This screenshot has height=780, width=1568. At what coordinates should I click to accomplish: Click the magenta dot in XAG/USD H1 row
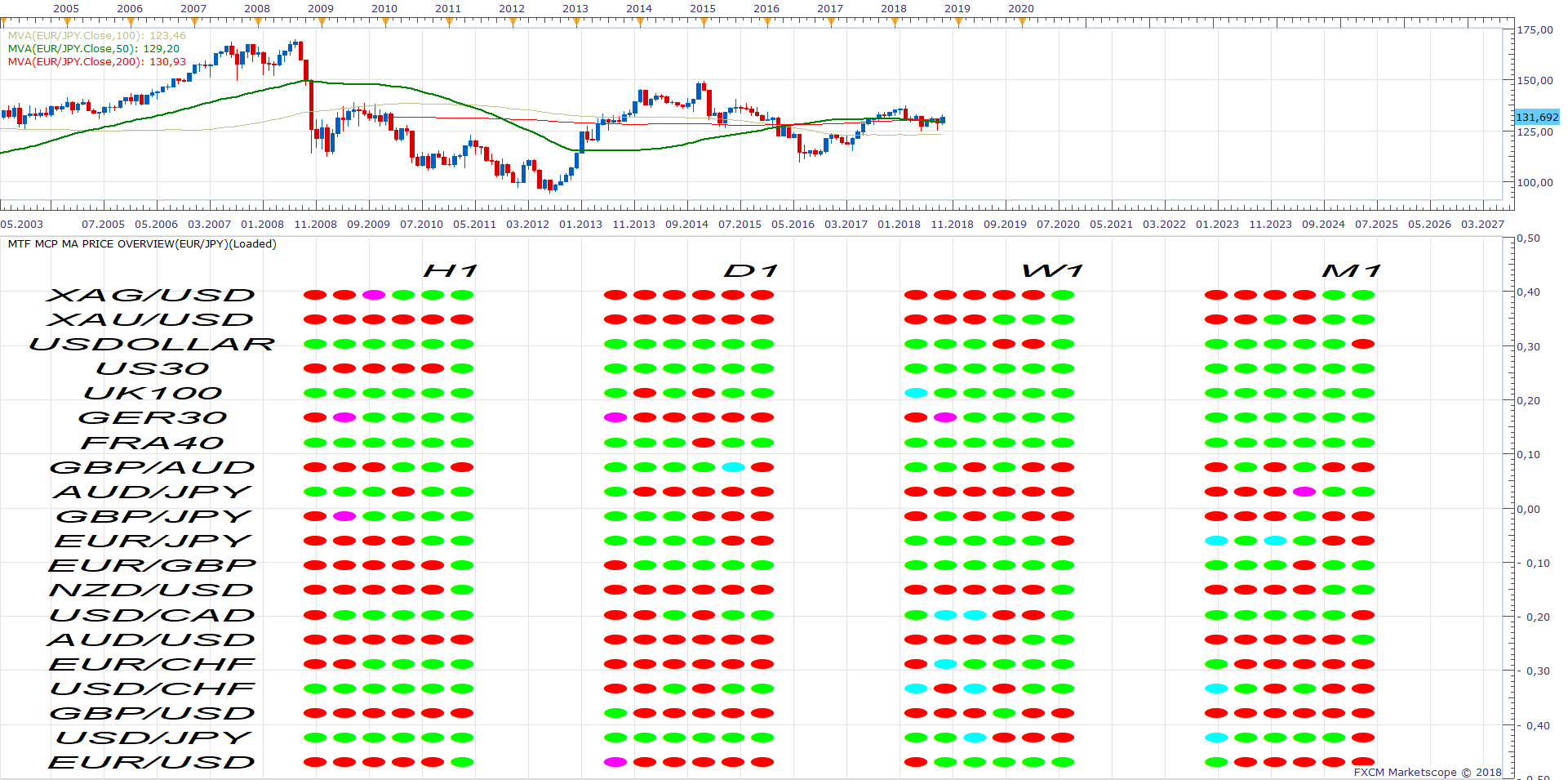point(374,295)
